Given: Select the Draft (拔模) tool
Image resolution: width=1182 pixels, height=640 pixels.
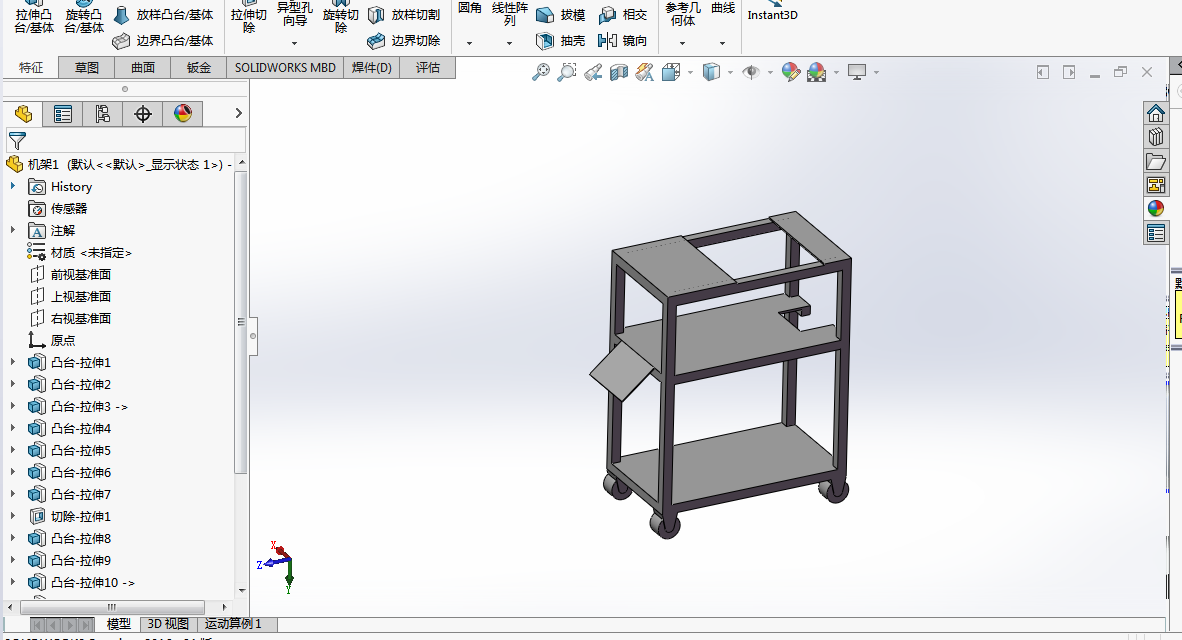Looking at the screenshot, I should coord(560,14).
